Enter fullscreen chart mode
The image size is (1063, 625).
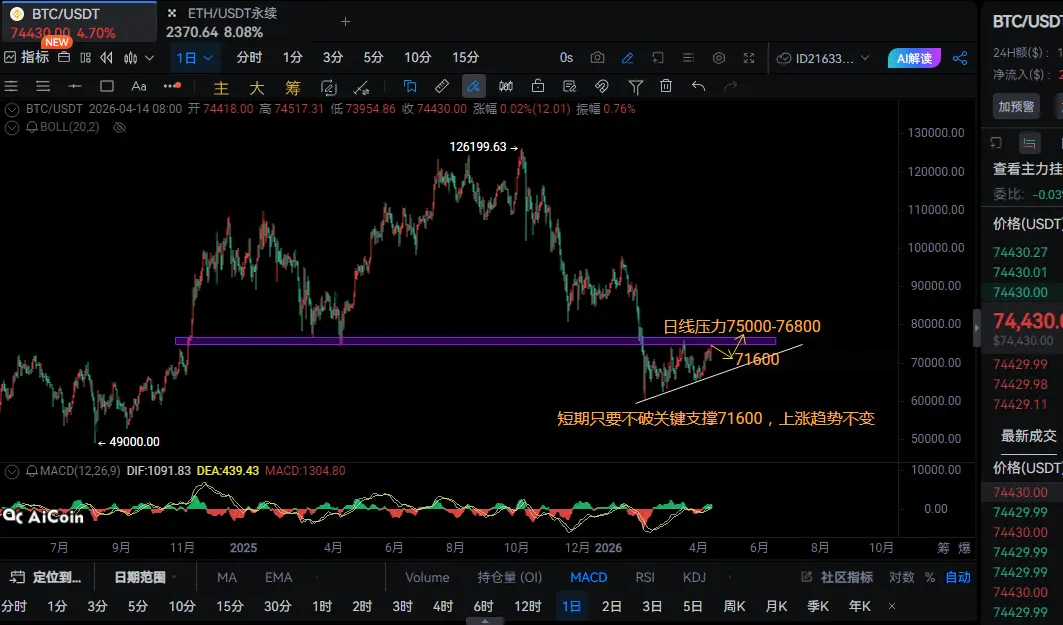coord(748,58)
